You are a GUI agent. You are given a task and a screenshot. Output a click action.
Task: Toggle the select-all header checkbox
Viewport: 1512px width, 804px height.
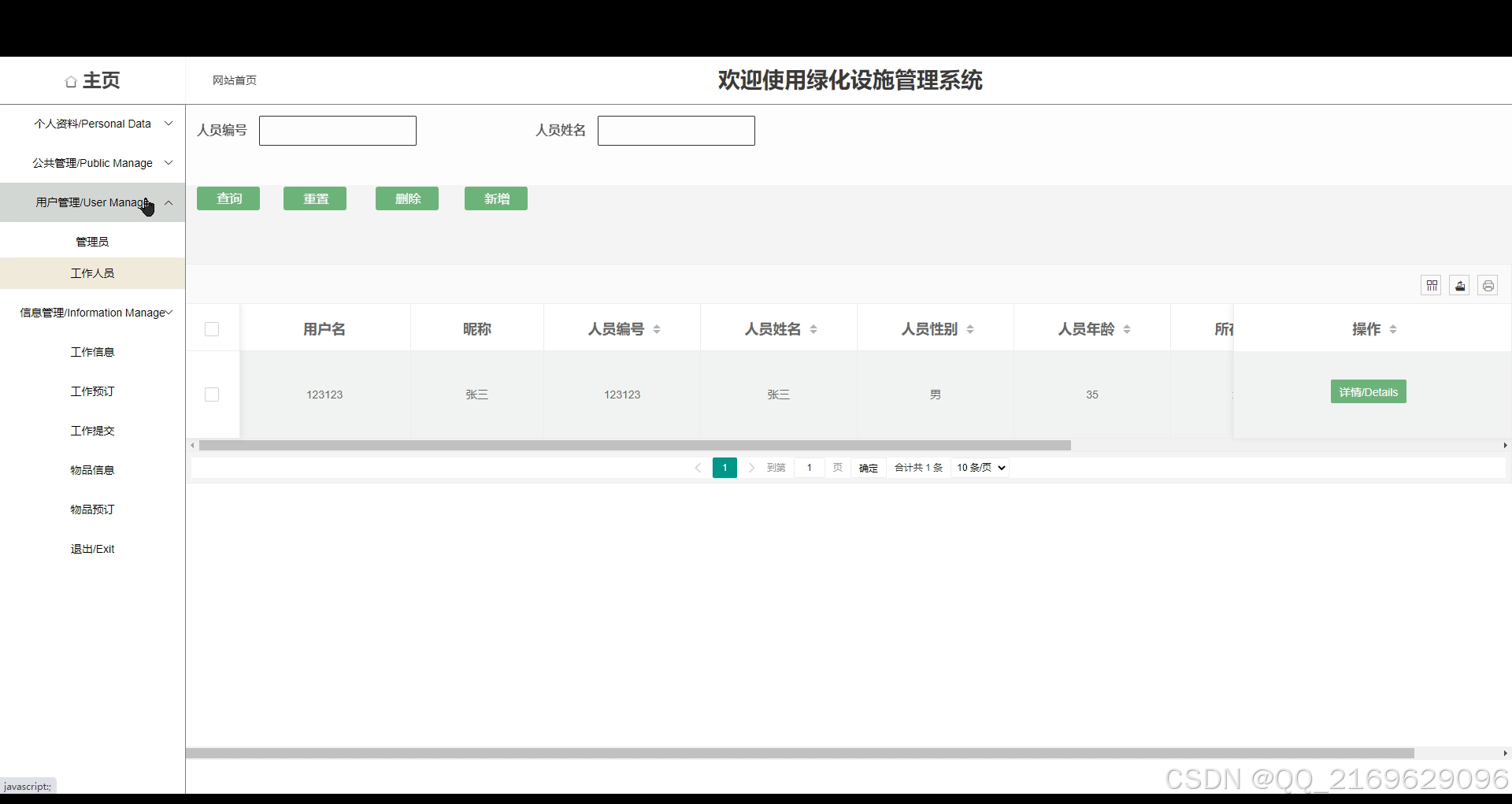click(212, 329)
